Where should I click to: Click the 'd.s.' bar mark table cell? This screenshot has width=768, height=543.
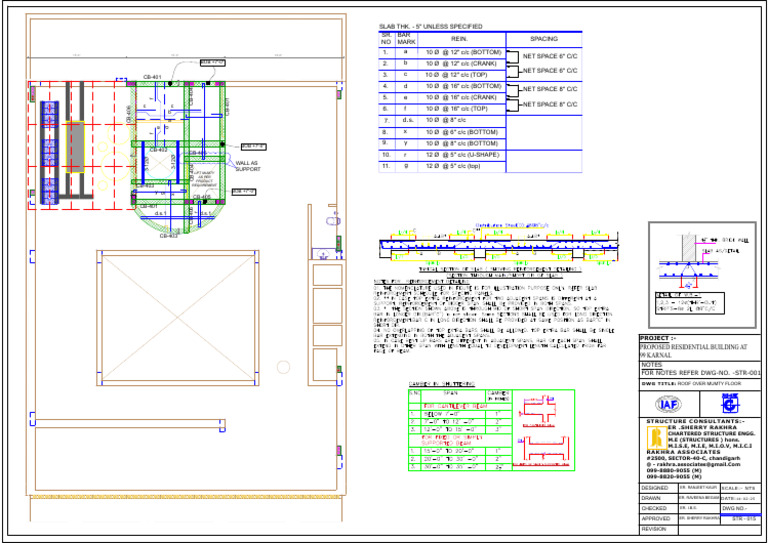(406, 120)
